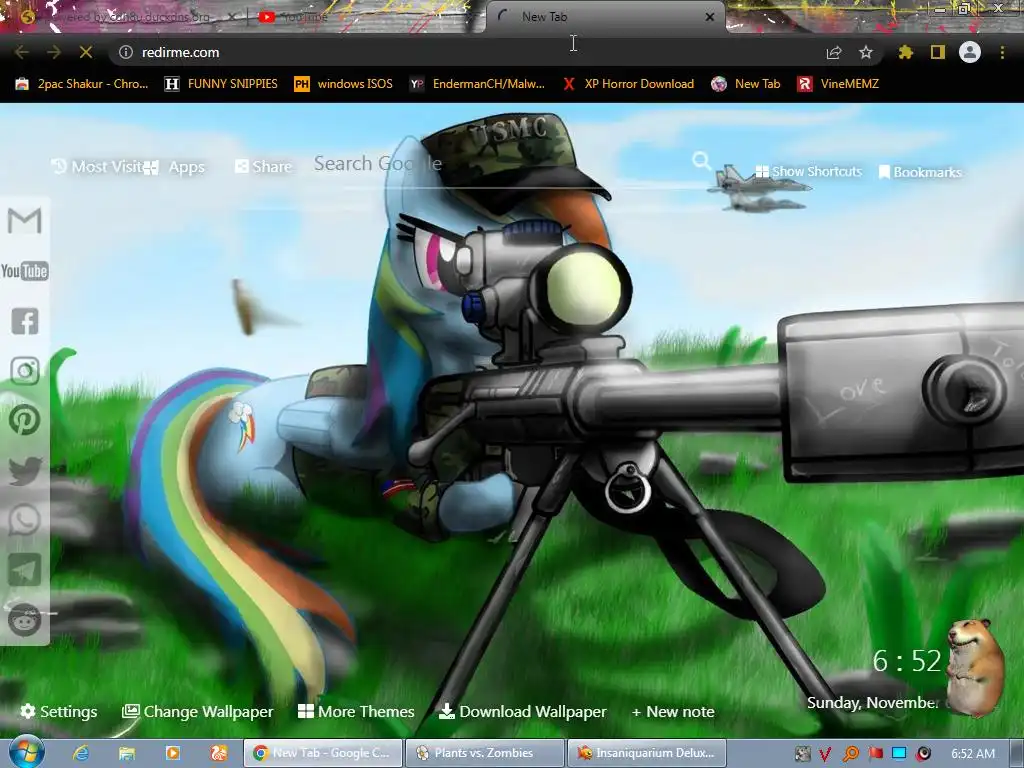Image resolution: width=1024 pixels, height=768 pixels.
Task: Click the orange magnifier tray icon
Action: 850,754
